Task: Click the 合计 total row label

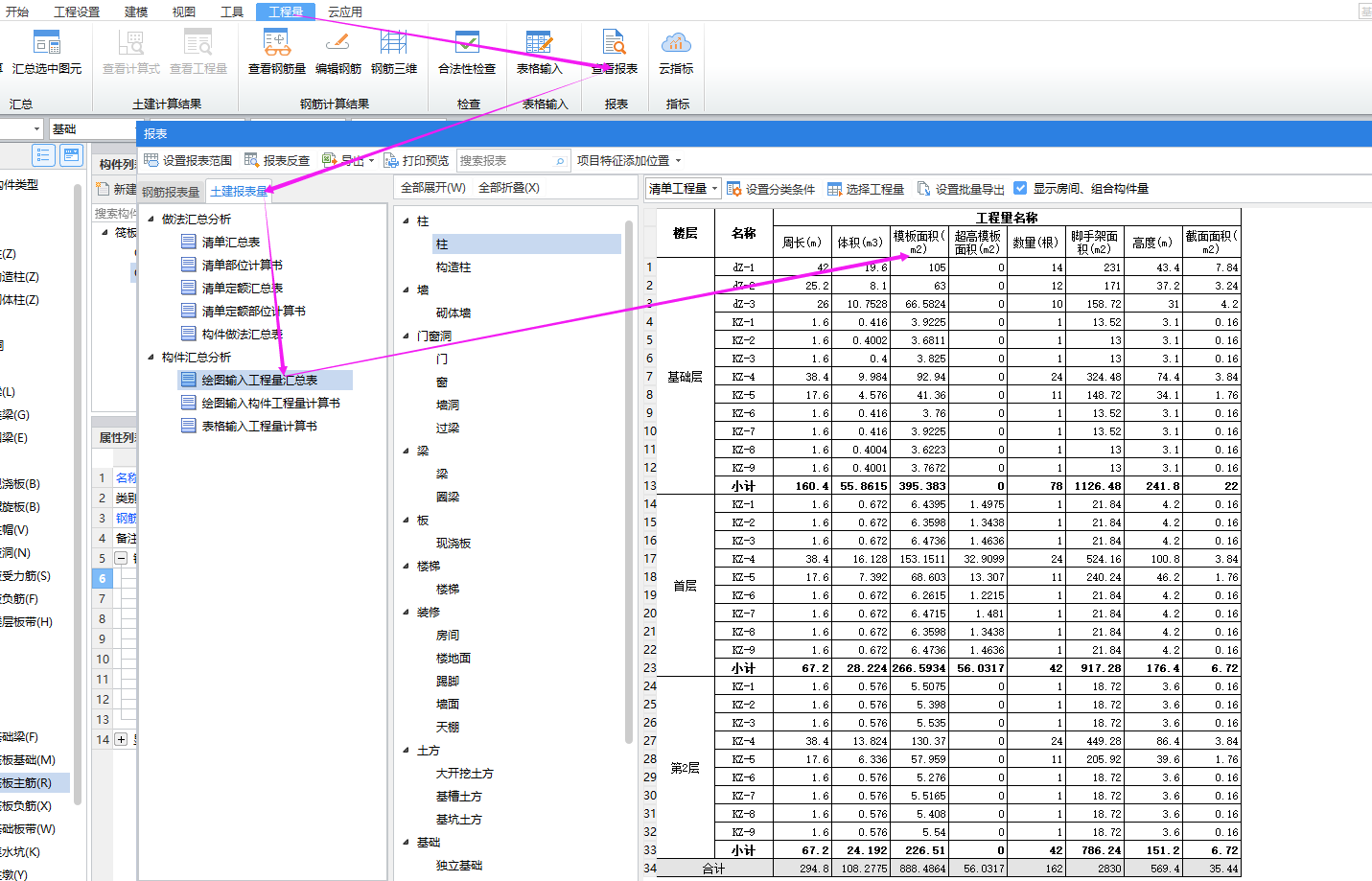Action: 714,869
